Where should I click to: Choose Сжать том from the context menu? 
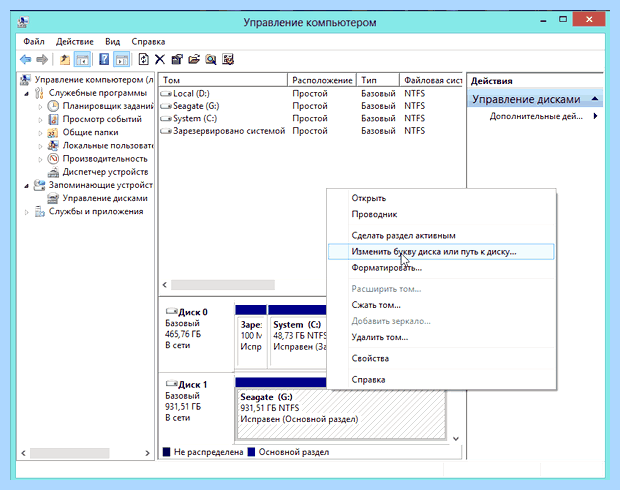coord(441,305)
